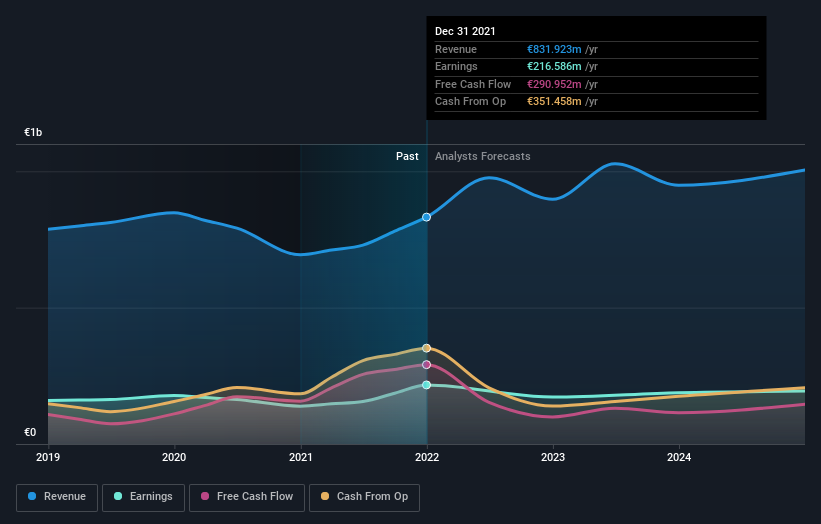Click the Earnings row label in tooltip
This screenshot has height=524, width=821.
[457, 66]
